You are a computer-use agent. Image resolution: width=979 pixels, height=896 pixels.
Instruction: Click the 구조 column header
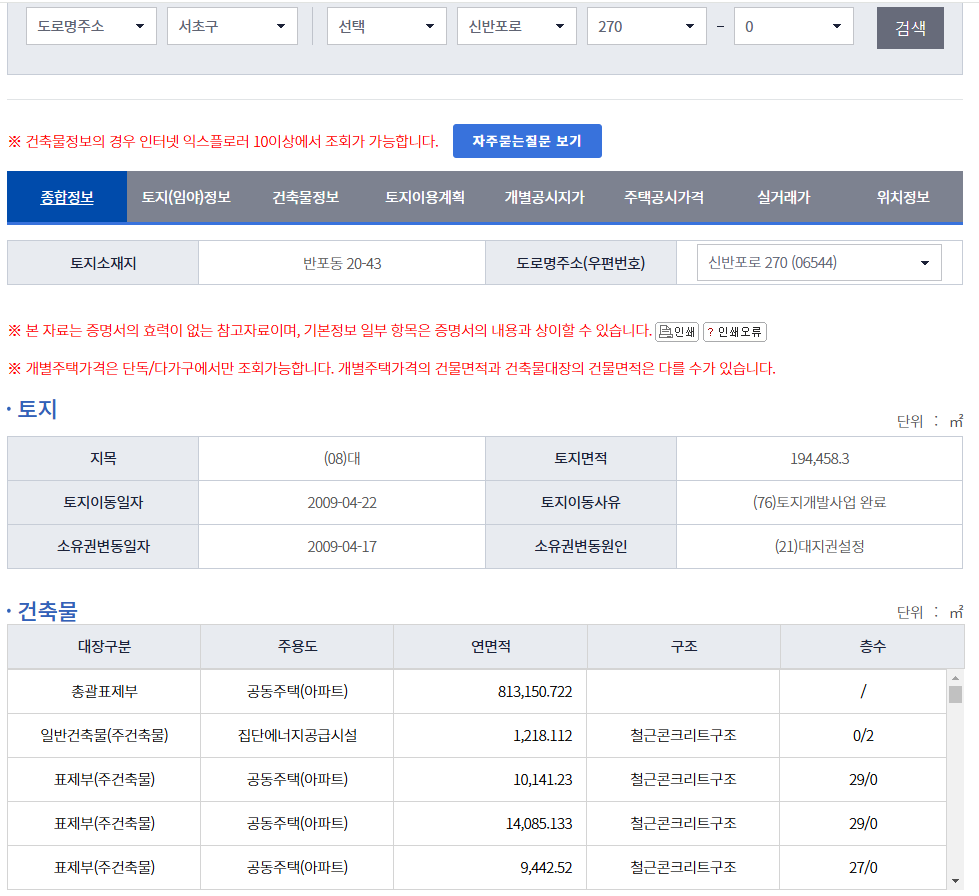tap(684, 647)
